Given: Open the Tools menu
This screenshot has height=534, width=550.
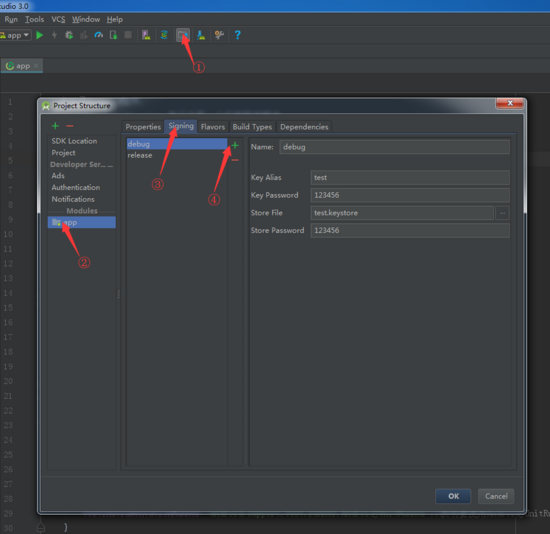Looking at the screenshot, I should pos(34,19).
